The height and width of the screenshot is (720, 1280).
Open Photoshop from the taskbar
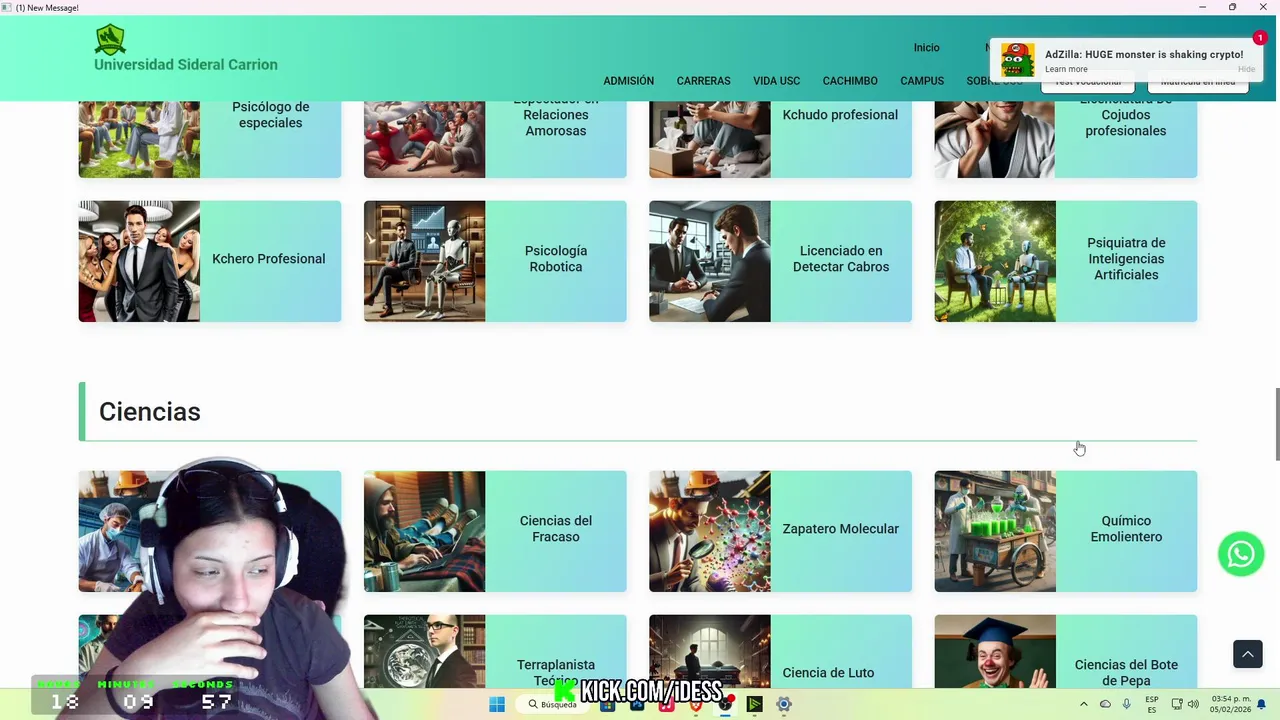637,704
